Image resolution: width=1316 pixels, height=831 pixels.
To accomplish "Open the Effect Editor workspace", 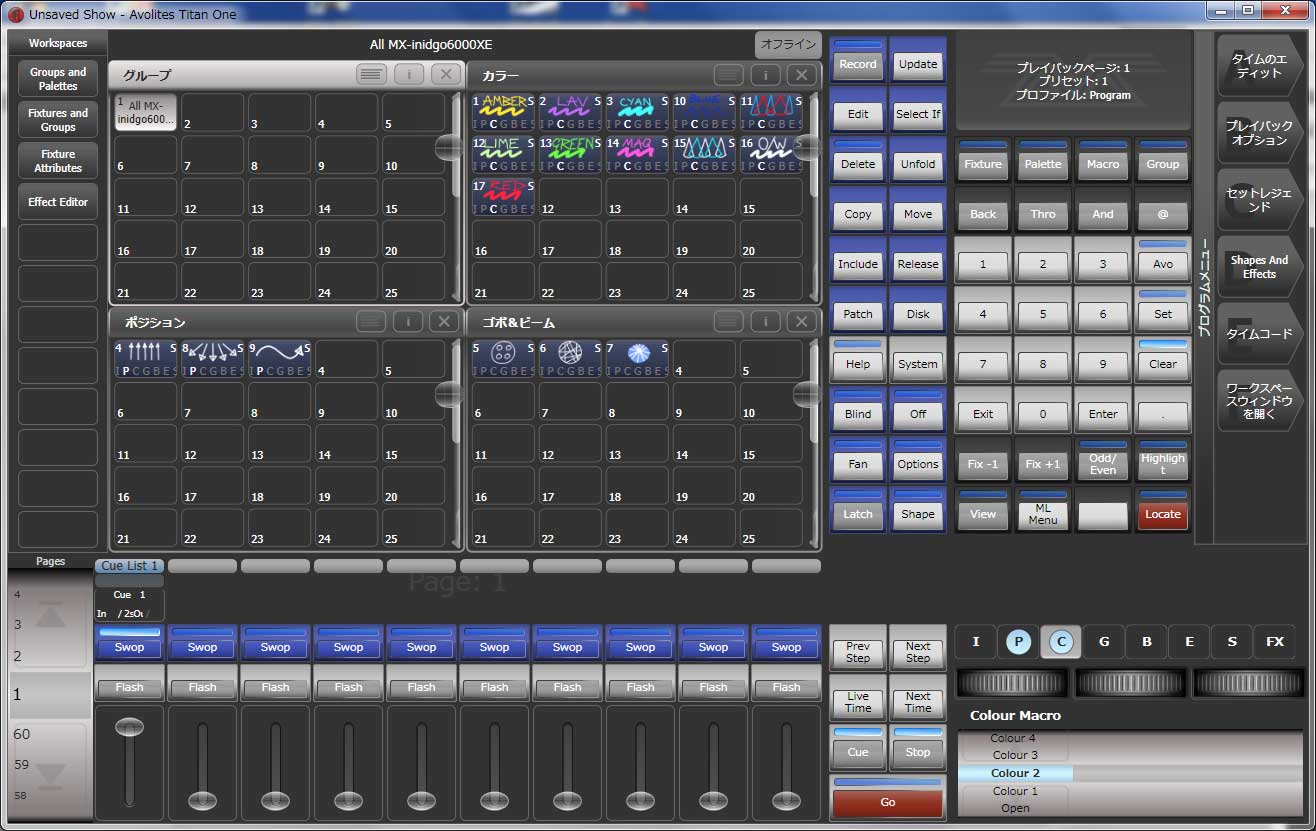I will [x=58, y=202].
